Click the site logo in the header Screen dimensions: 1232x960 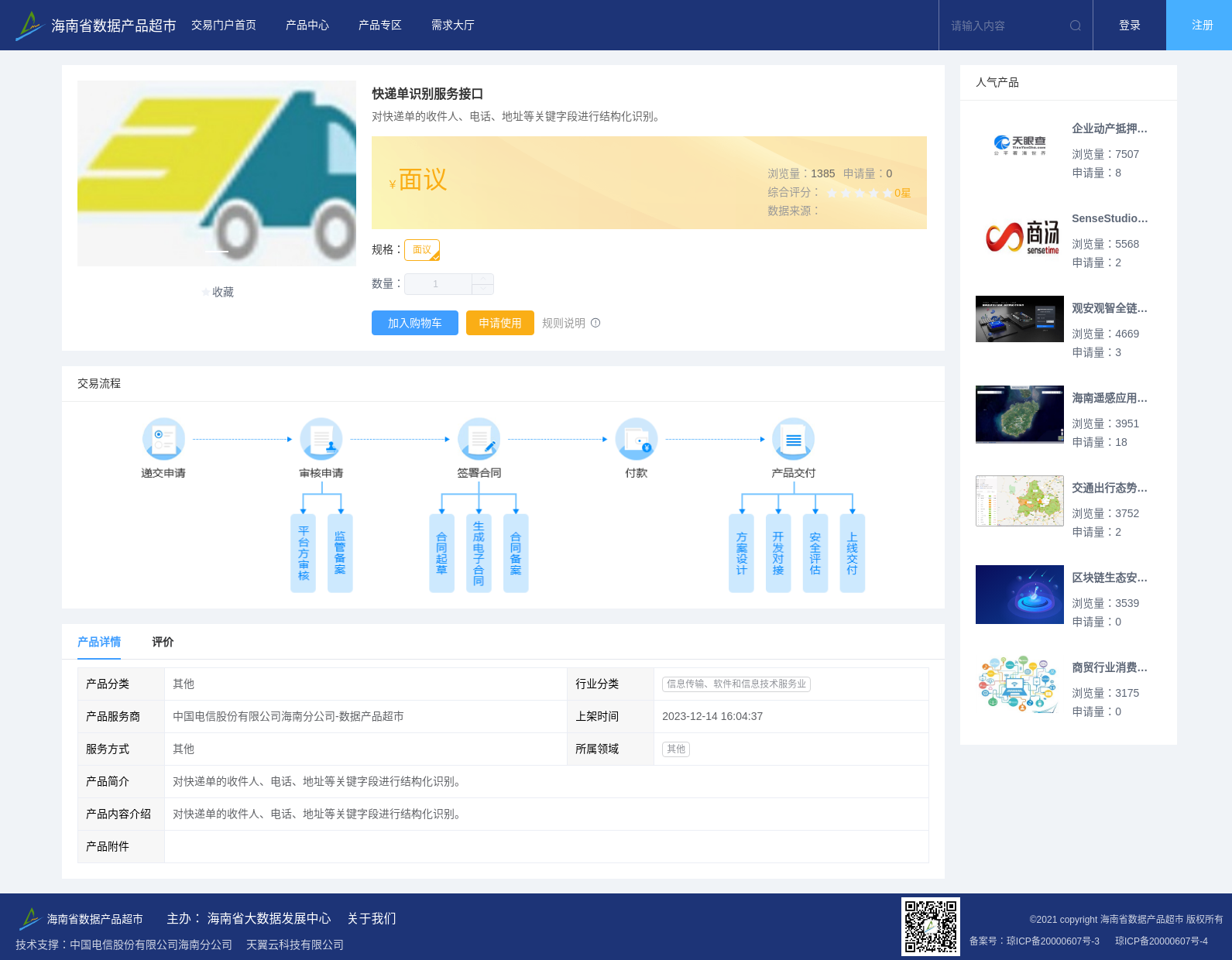[29, 26]
